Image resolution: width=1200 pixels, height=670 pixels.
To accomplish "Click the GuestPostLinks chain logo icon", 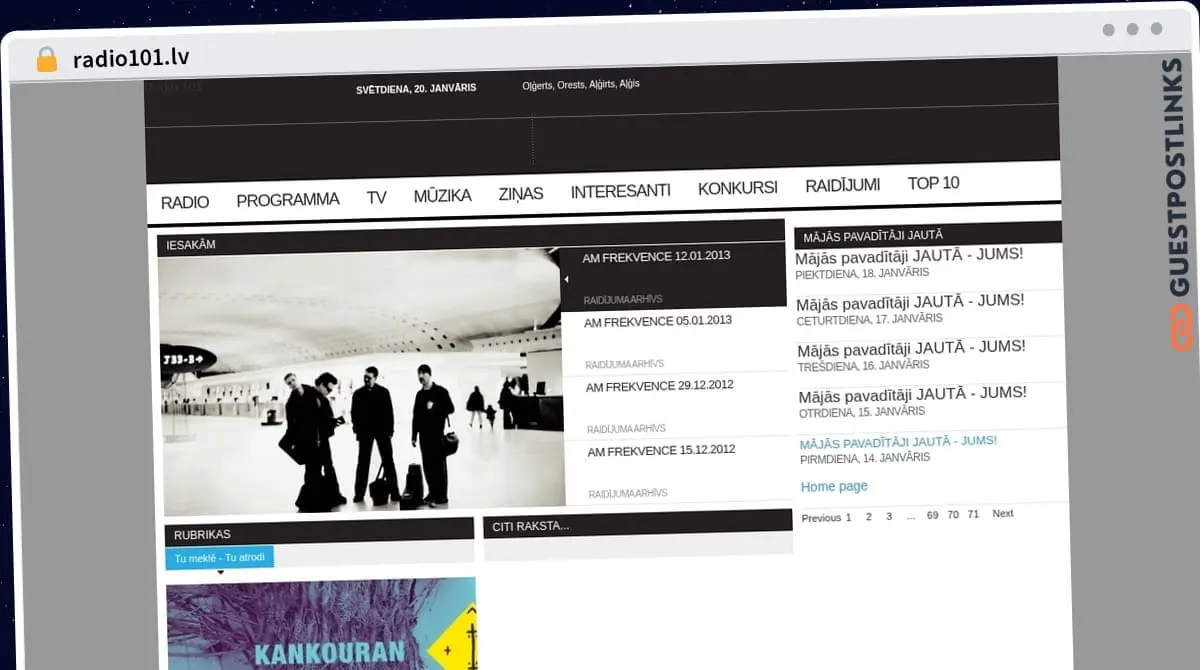I will (1182, 329).
